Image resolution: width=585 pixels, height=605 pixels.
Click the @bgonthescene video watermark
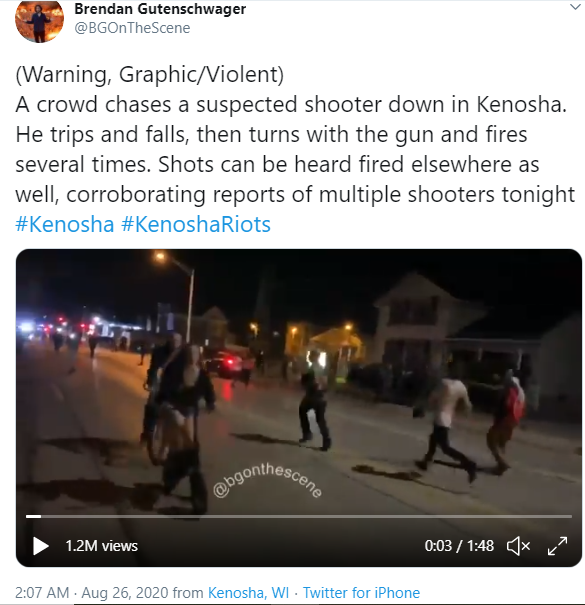(x=267, y=481)
